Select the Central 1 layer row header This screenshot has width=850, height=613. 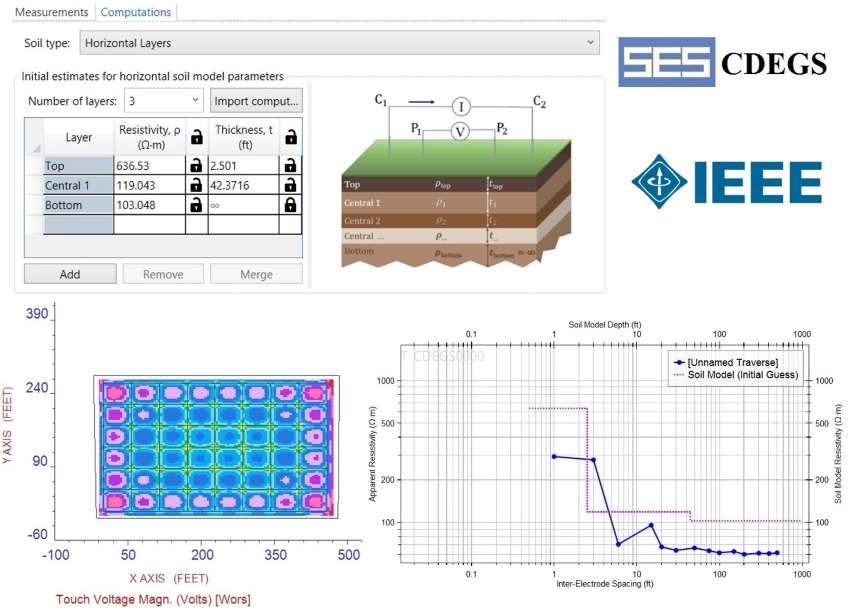tap(79, 185)
